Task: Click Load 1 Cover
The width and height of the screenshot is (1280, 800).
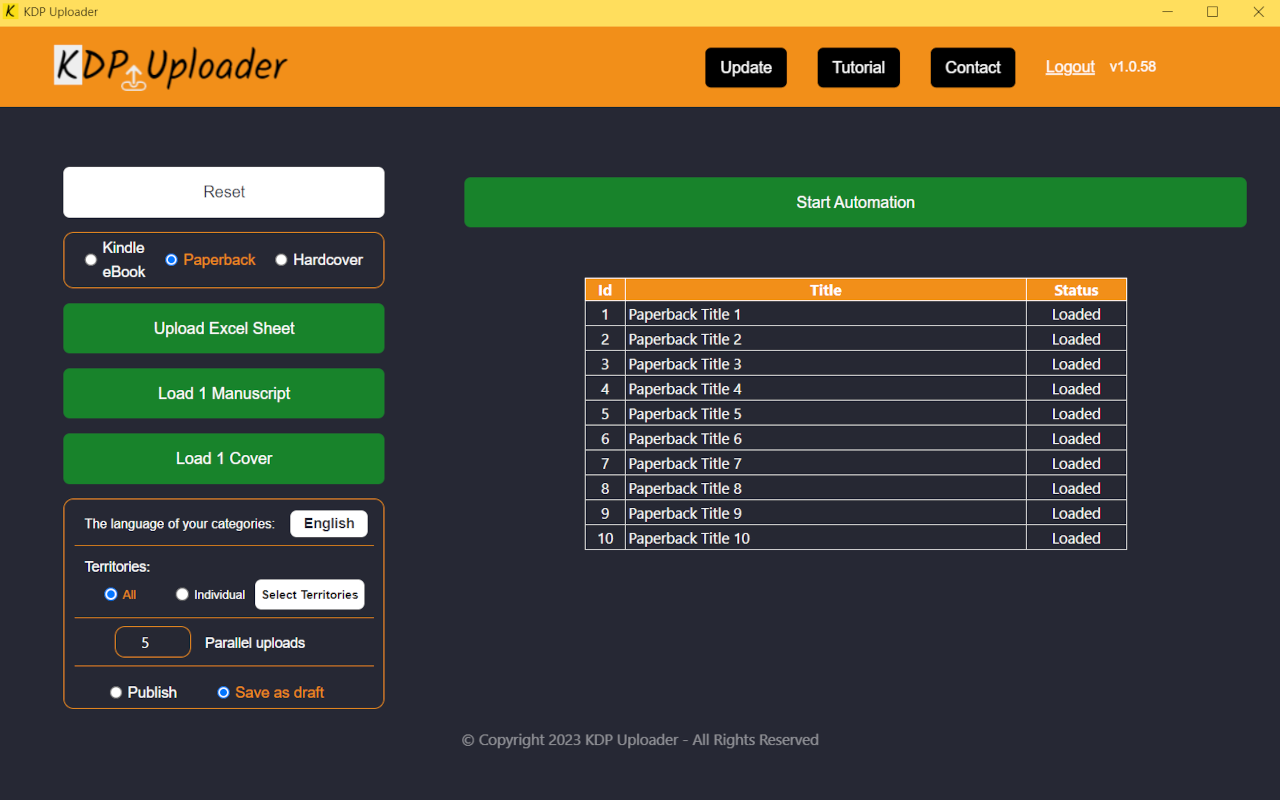Action: (x=224, y=458)
